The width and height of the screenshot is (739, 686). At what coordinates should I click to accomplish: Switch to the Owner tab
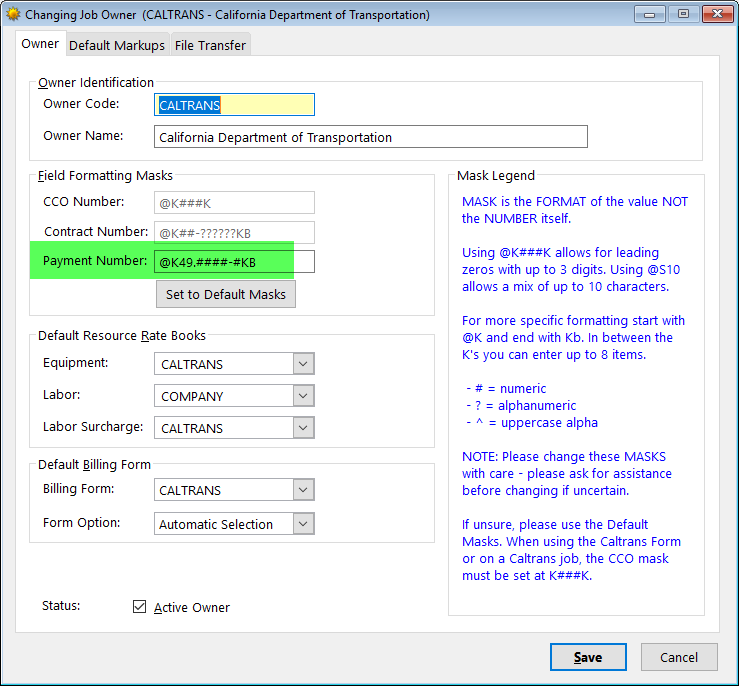40,44
